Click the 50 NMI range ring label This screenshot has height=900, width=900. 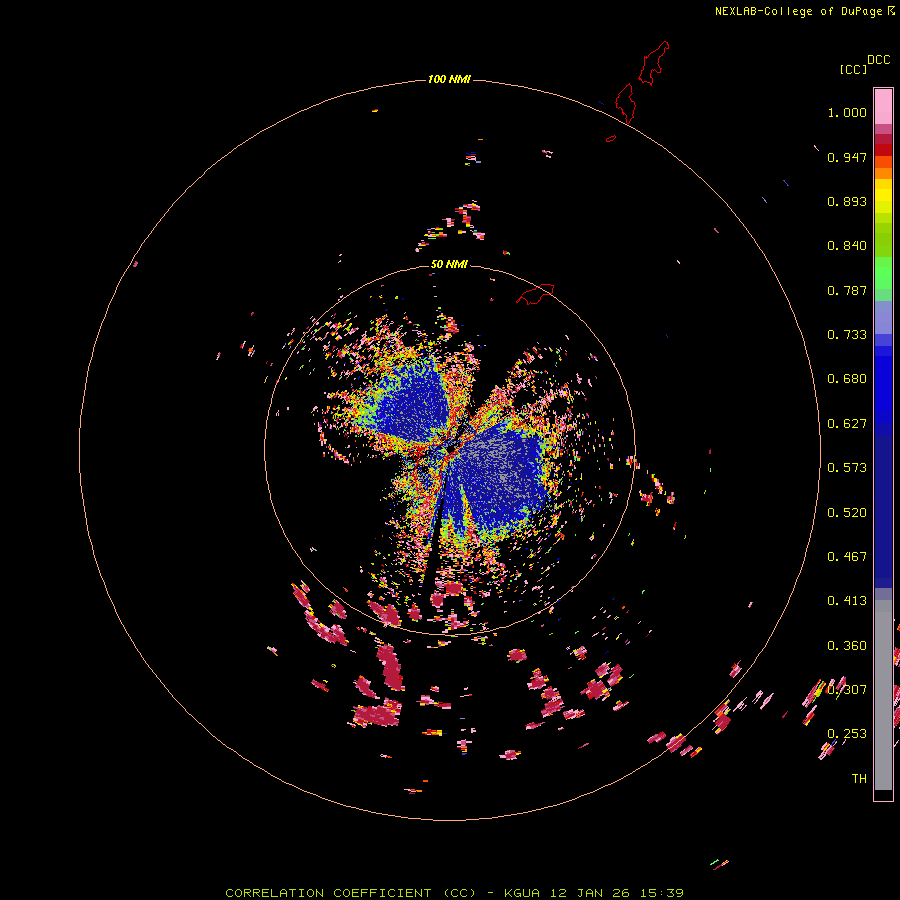(449, 264)
